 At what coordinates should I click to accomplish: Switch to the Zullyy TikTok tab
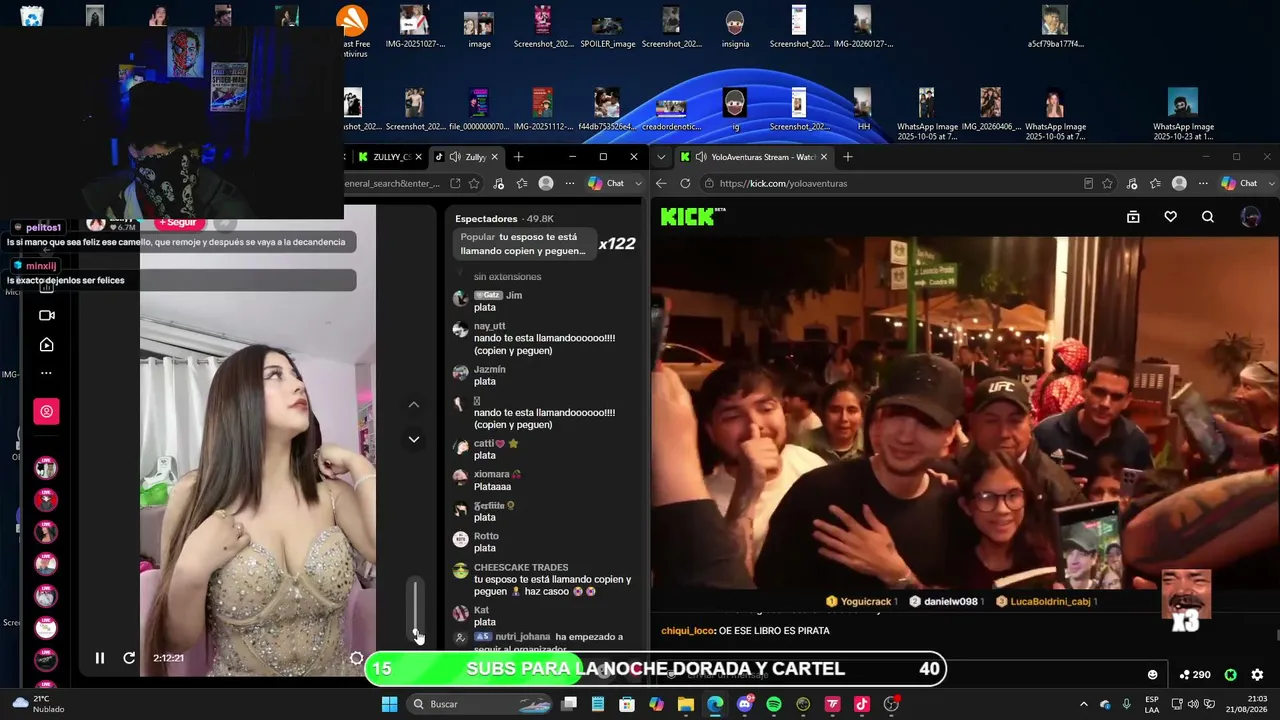tap(467, 157)
